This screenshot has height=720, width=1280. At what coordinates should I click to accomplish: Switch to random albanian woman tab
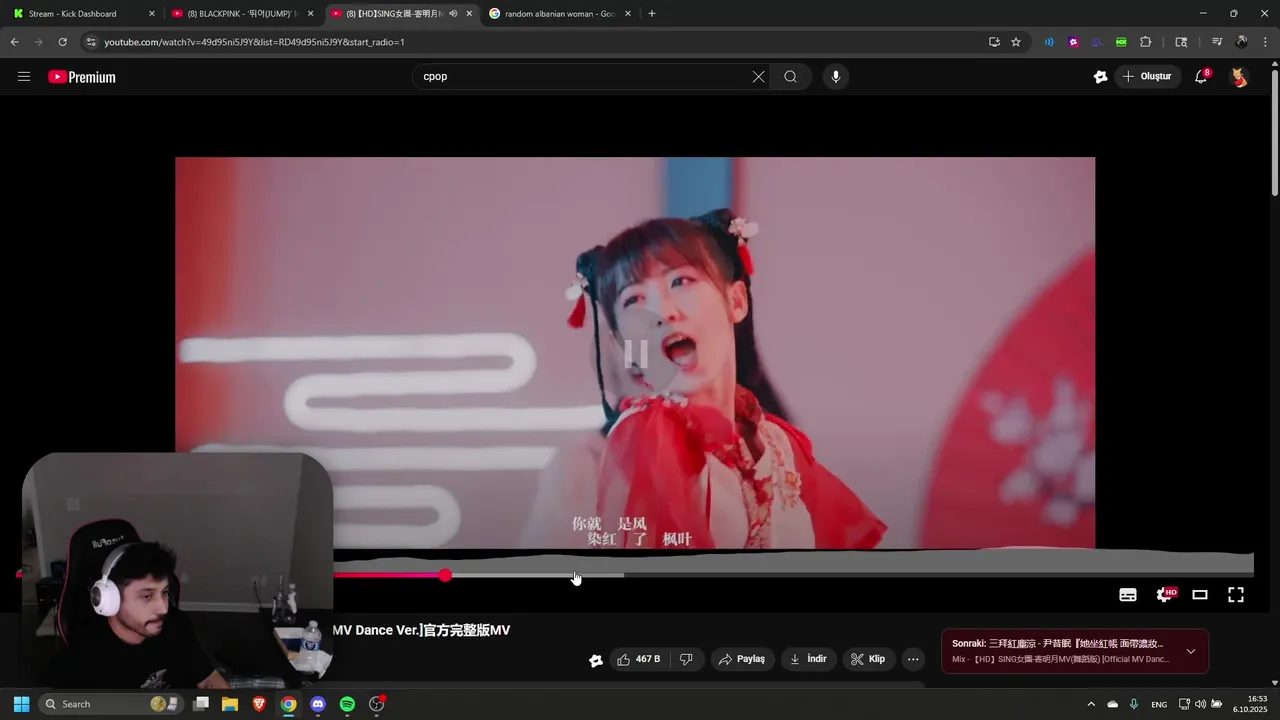point(560,14)
